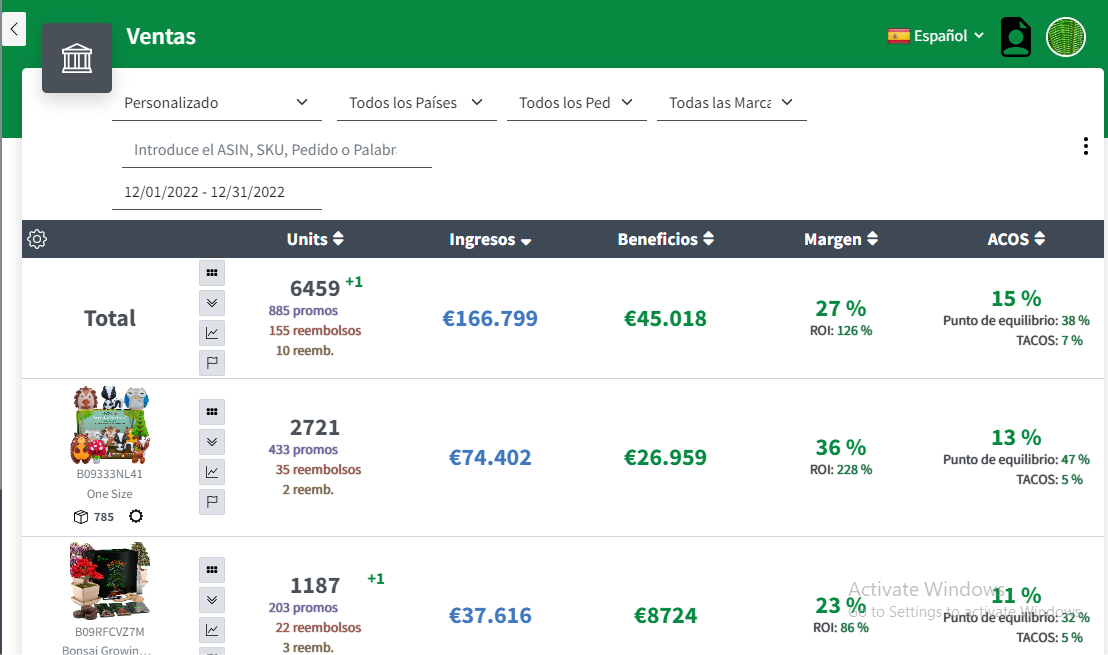1108x655 pixels.
Task: Expand Total row double chevron icon
Action: [x=212, y=303]
